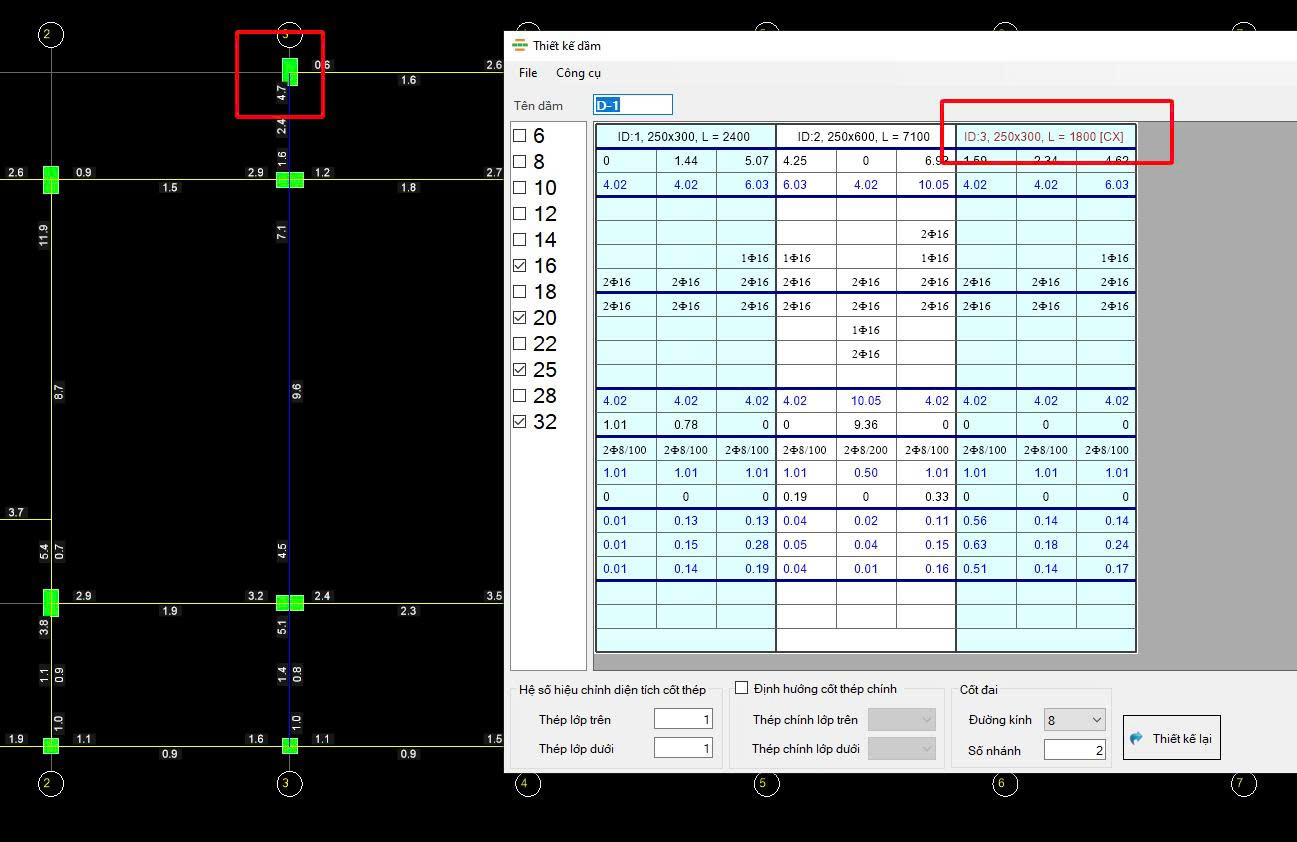Check the diameter 22 checkbox

point(519,344)
